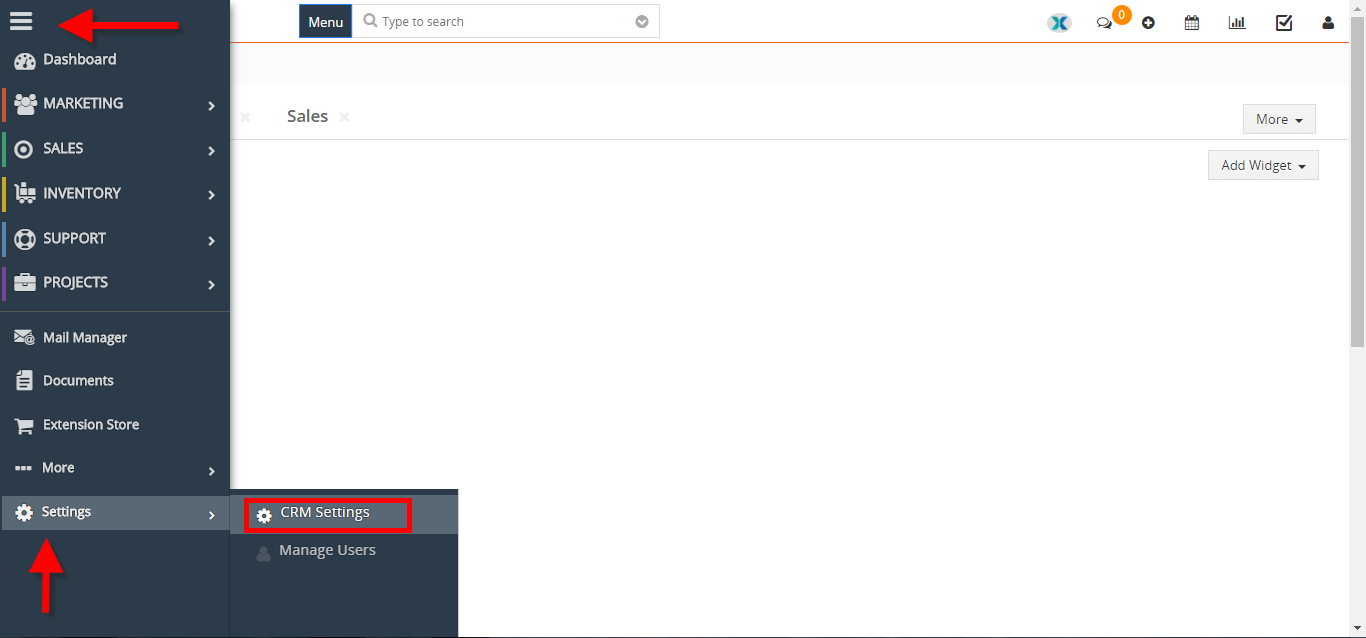The image size is (1366, 638).
Task: Expand the Settings submenu chevron
Action: point(211,515)
